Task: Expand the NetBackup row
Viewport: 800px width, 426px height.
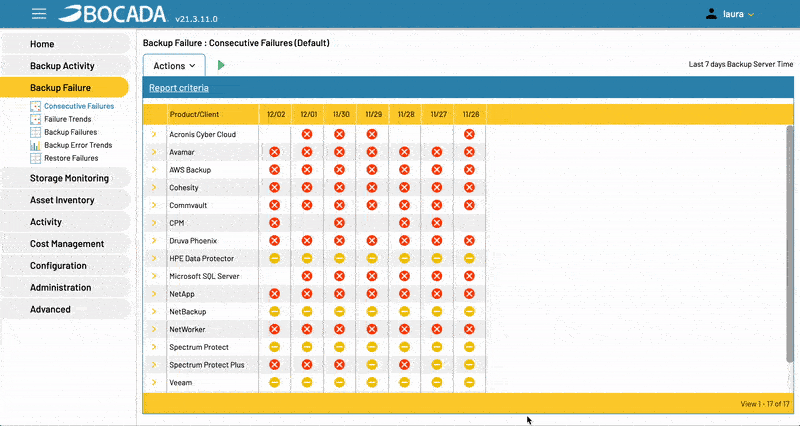Action: 154,311
